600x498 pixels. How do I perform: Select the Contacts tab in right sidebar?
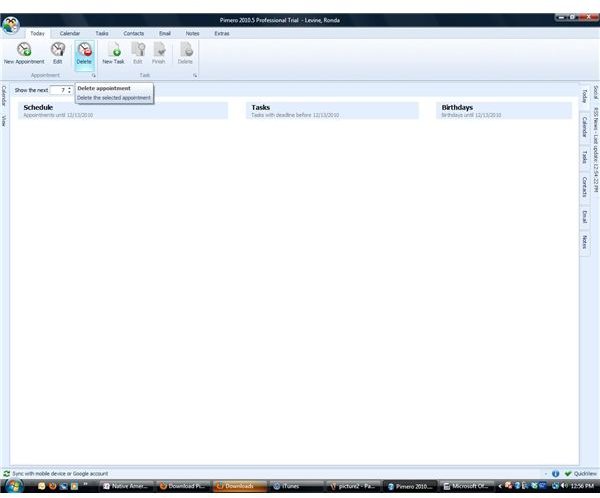tap(584, 187)
